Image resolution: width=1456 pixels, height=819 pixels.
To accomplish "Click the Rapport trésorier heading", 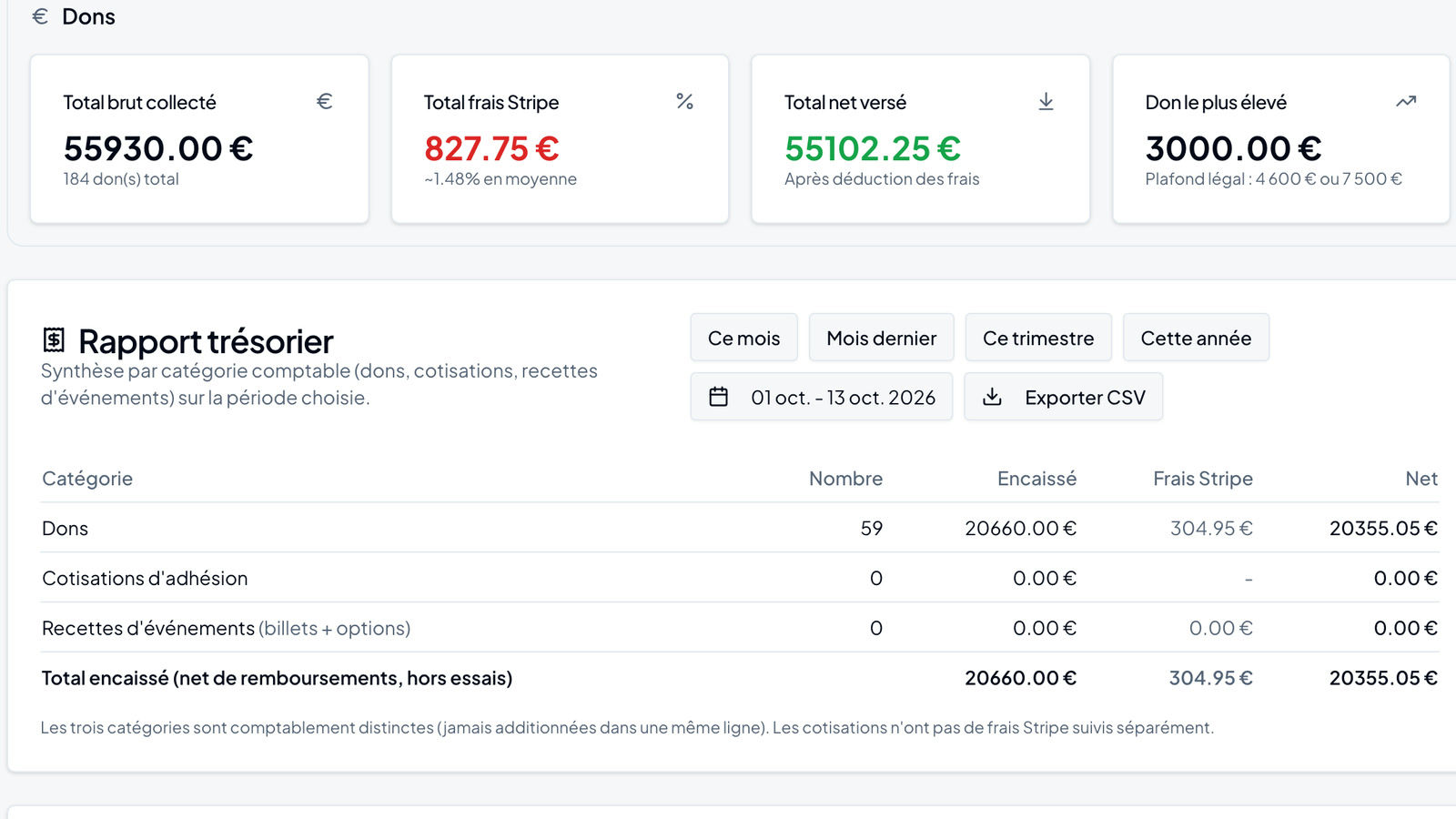I will coord(206,341).
